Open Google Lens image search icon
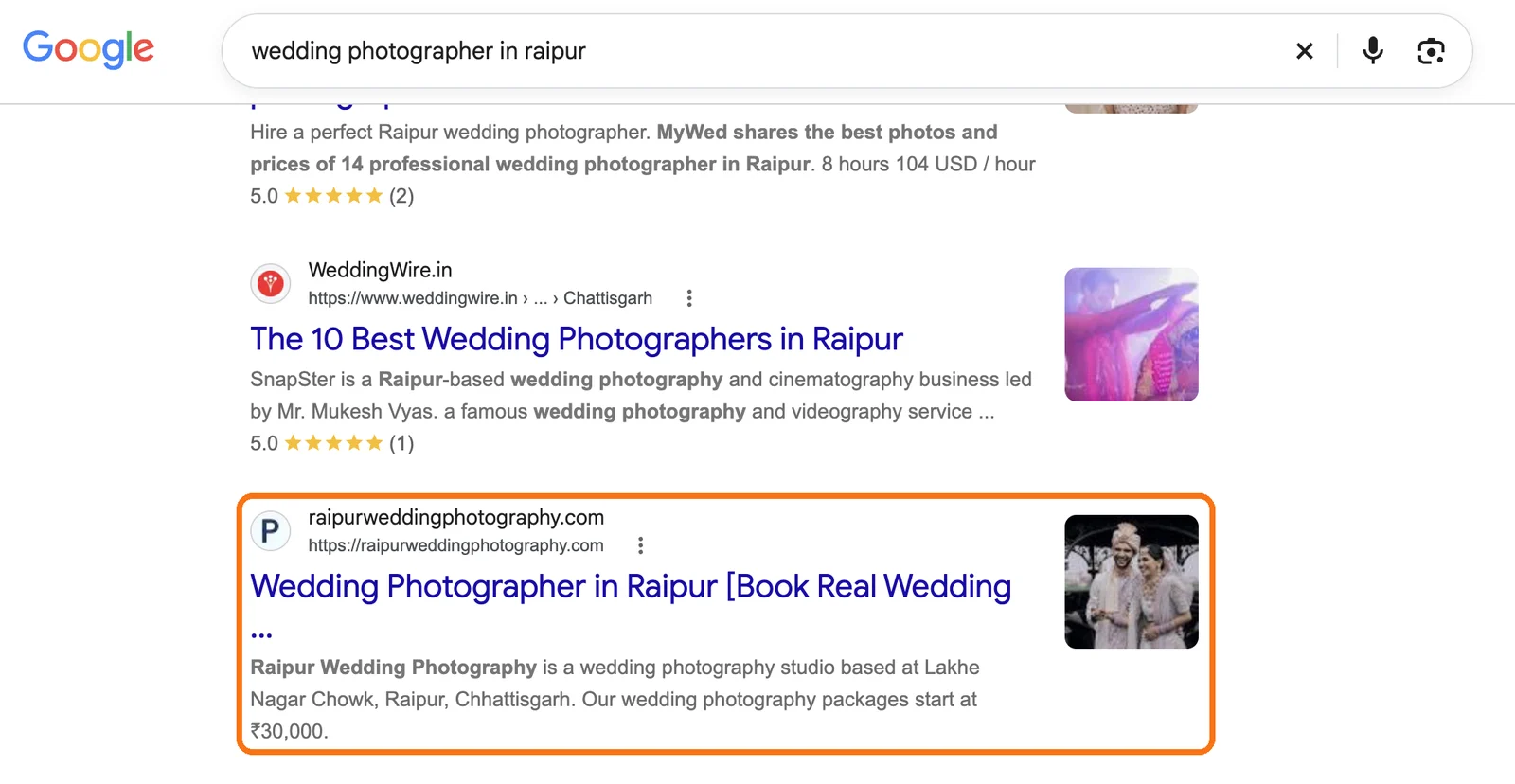1515x784 pixels. (x=1431, y=51)
